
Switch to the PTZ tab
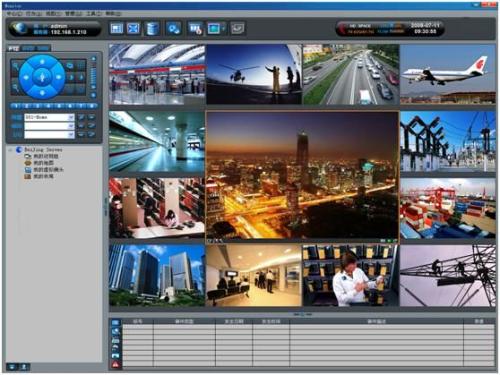(14, 48)
